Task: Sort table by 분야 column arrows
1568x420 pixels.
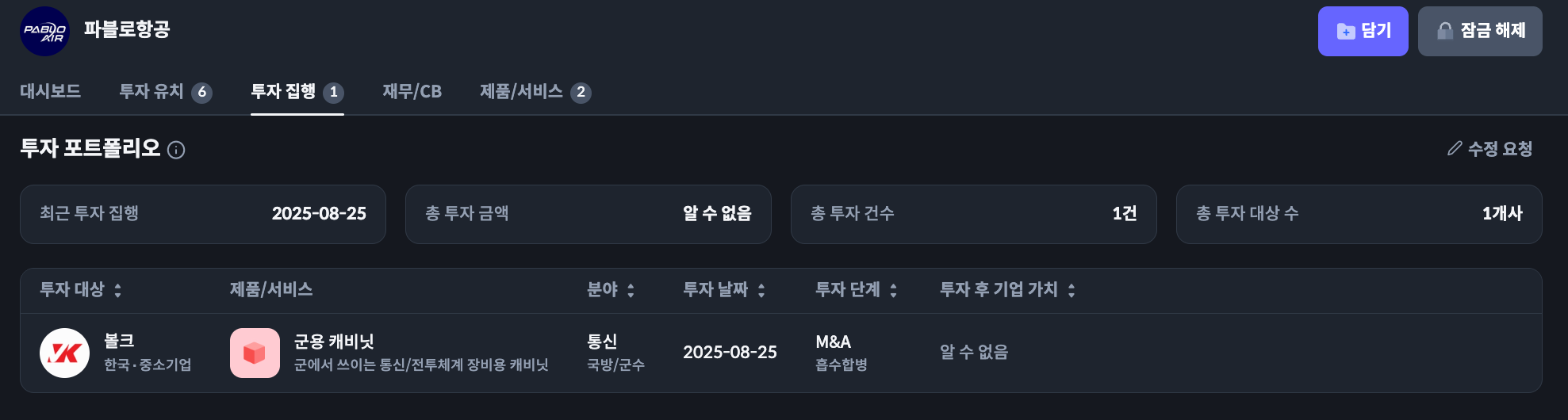Action: pyautogui.click(x=631, y=290)
